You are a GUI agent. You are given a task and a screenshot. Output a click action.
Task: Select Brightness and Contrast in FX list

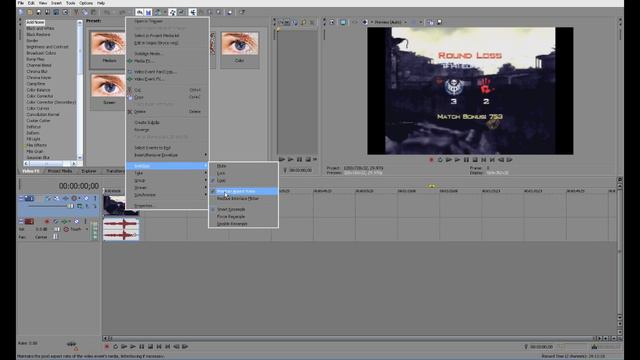[x=47, y=47]
